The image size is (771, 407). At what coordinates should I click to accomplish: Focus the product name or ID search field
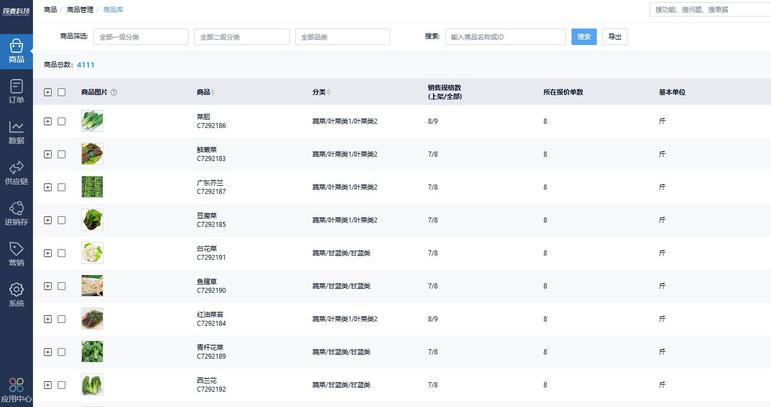tap(505, 37)
